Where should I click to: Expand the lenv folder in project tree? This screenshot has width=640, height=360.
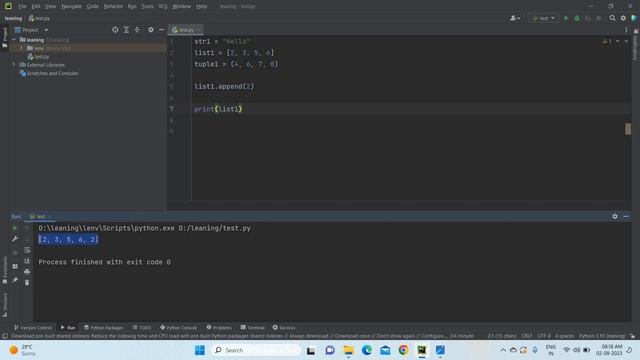tap(21, 48)
